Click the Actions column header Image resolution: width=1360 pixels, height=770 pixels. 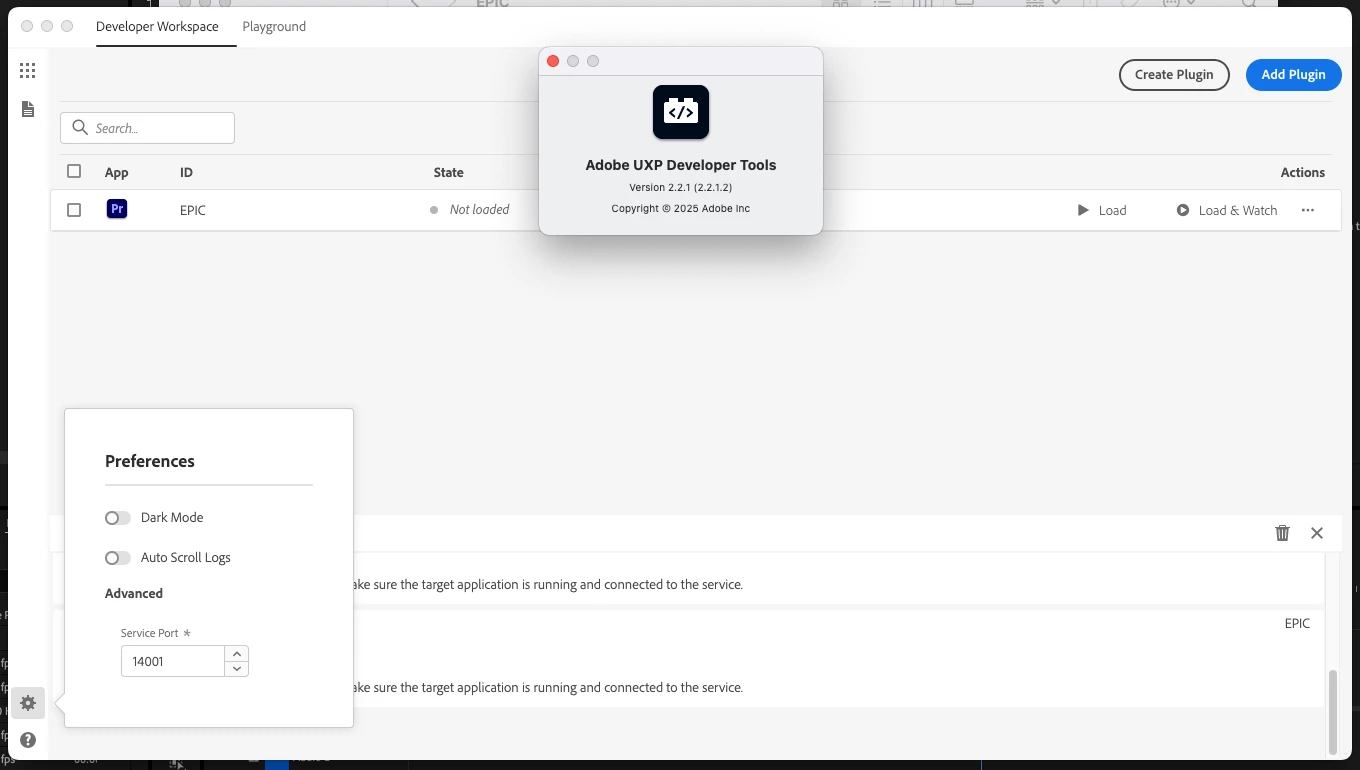(1303, 172)
